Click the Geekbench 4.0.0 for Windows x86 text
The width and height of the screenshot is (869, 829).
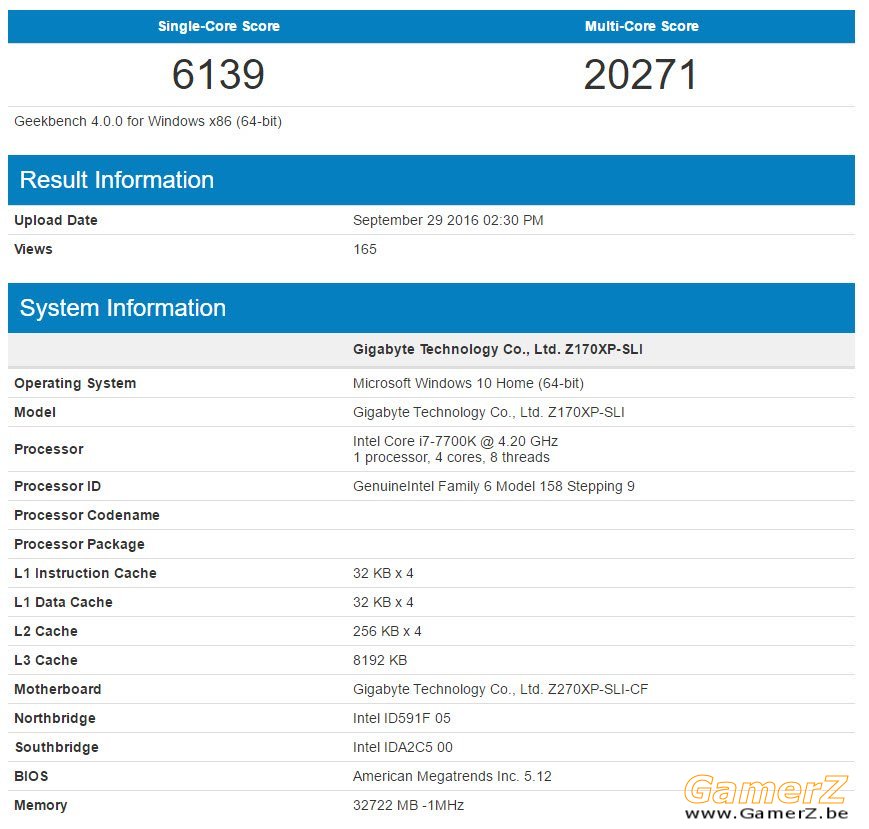(x=148, y=121)
